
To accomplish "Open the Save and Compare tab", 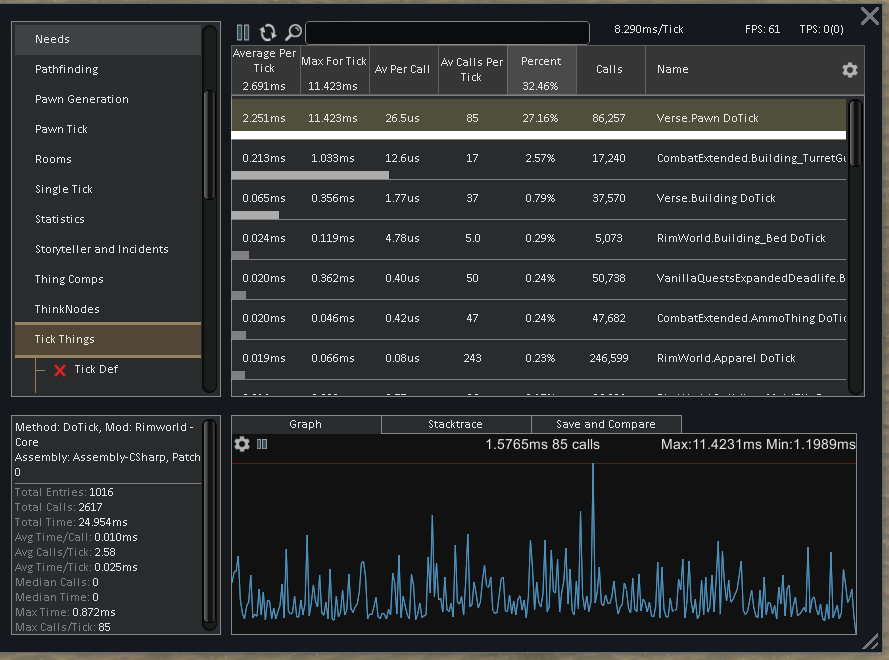I will 605,424.
